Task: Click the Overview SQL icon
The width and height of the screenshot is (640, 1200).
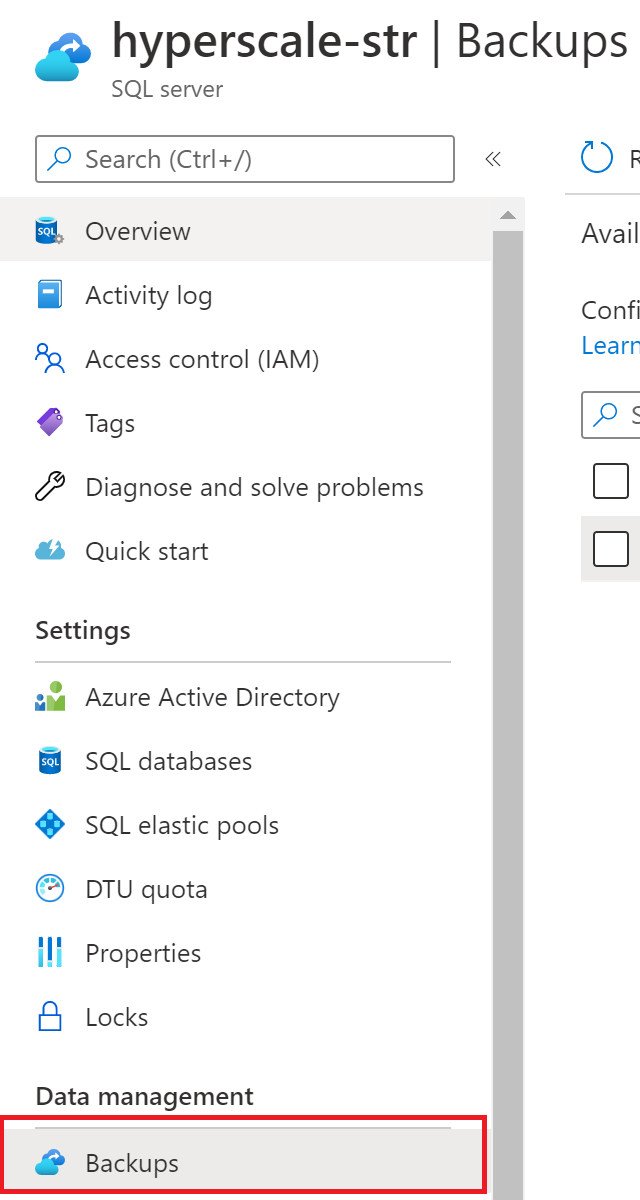Action: (x=50, y=232)
